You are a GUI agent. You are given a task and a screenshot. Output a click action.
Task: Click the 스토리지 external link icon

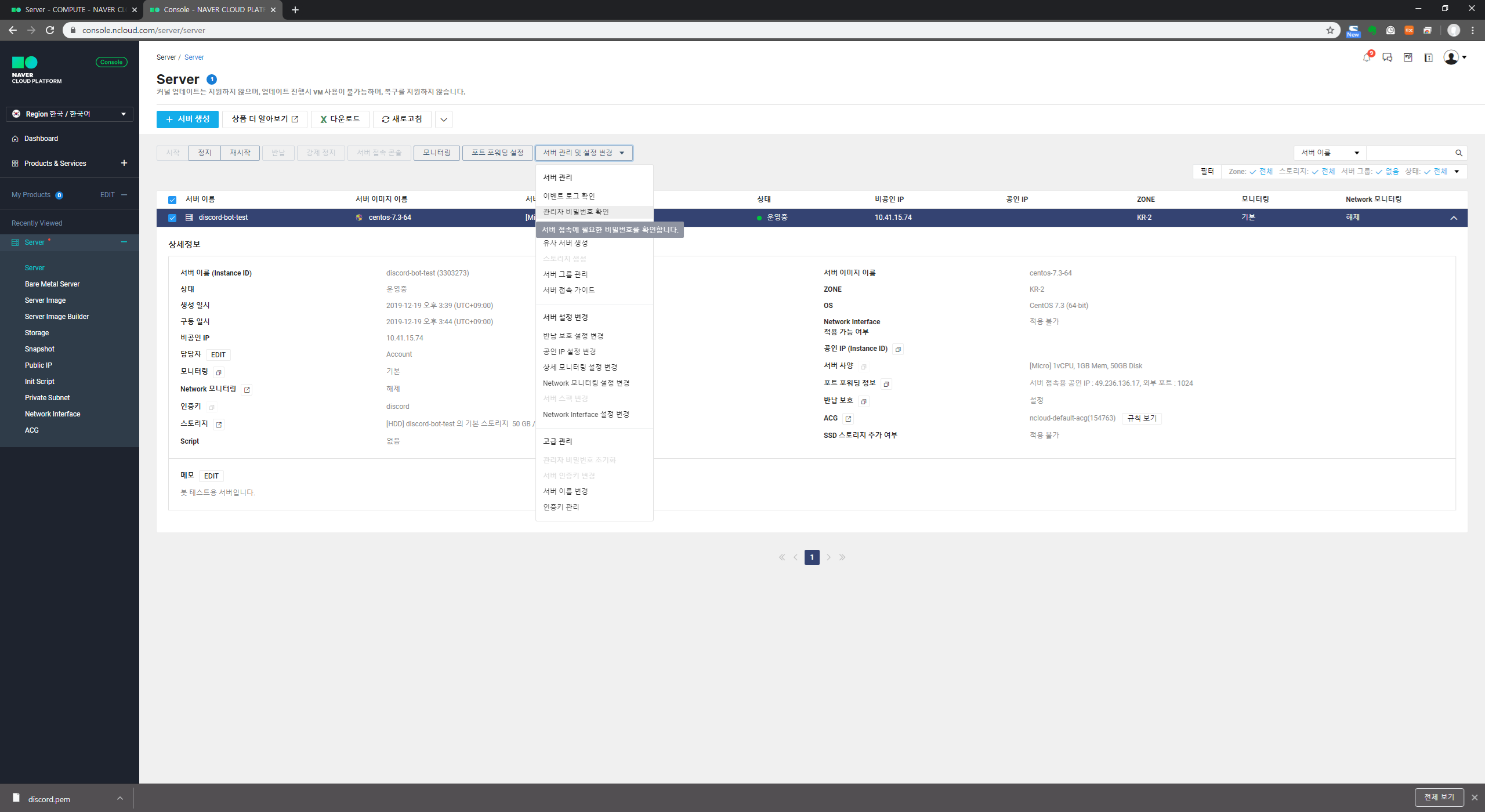tap(219, 425)
